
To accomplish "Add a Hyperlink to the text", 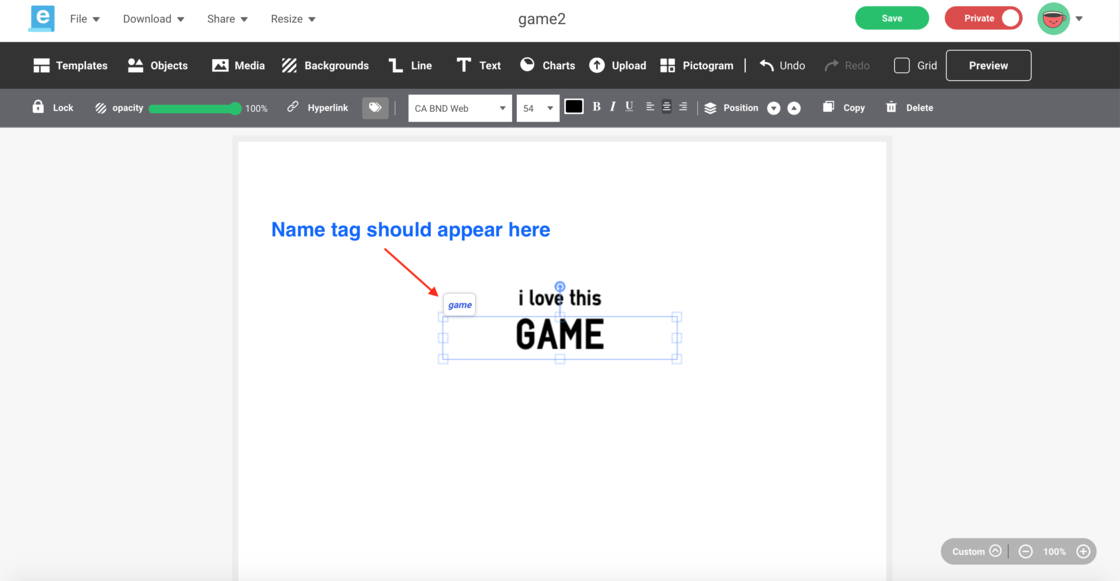I will click(317, 108).
